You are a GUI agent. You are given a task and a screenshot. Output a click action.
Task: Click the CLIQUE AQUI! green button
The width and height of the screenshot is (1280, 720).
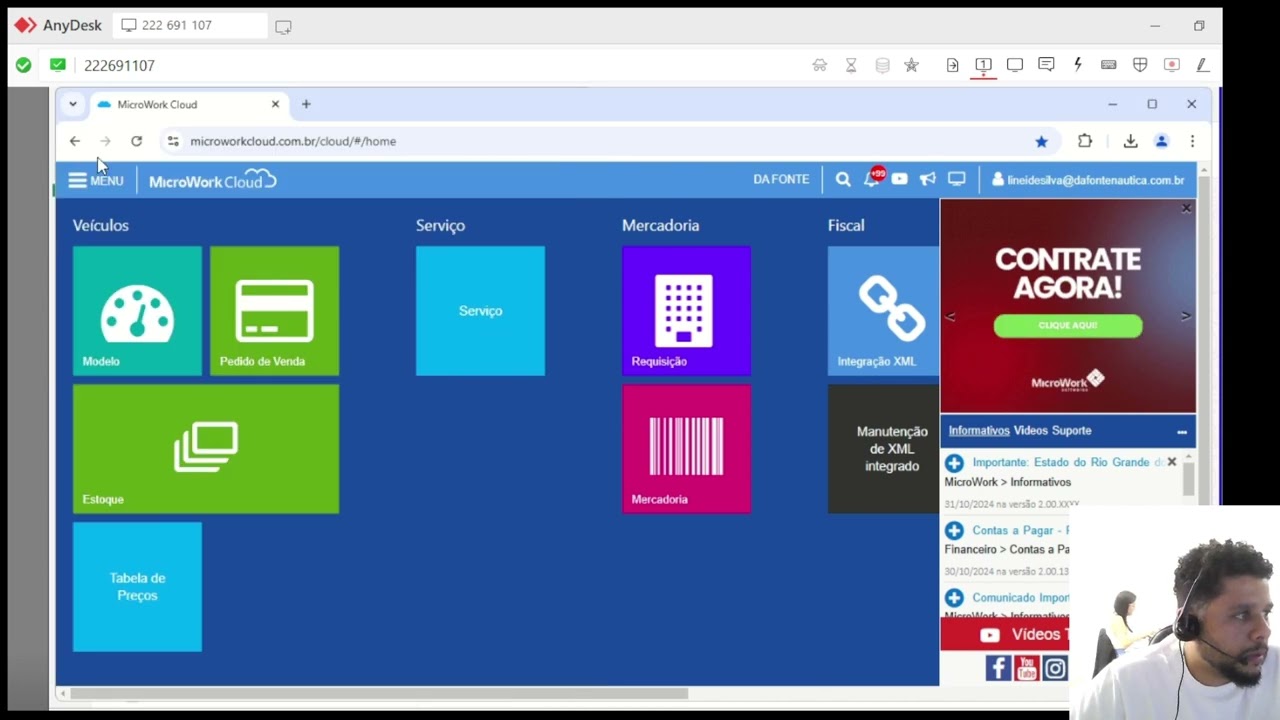pos(1068,325)
